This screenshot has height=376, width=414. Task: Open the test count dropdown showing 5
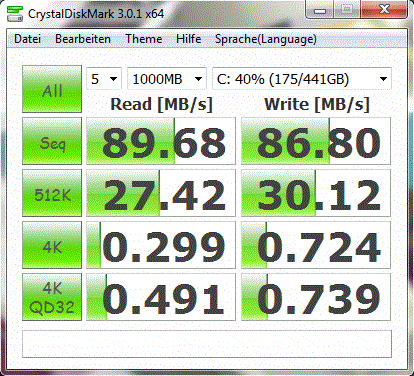pos(104,79)
